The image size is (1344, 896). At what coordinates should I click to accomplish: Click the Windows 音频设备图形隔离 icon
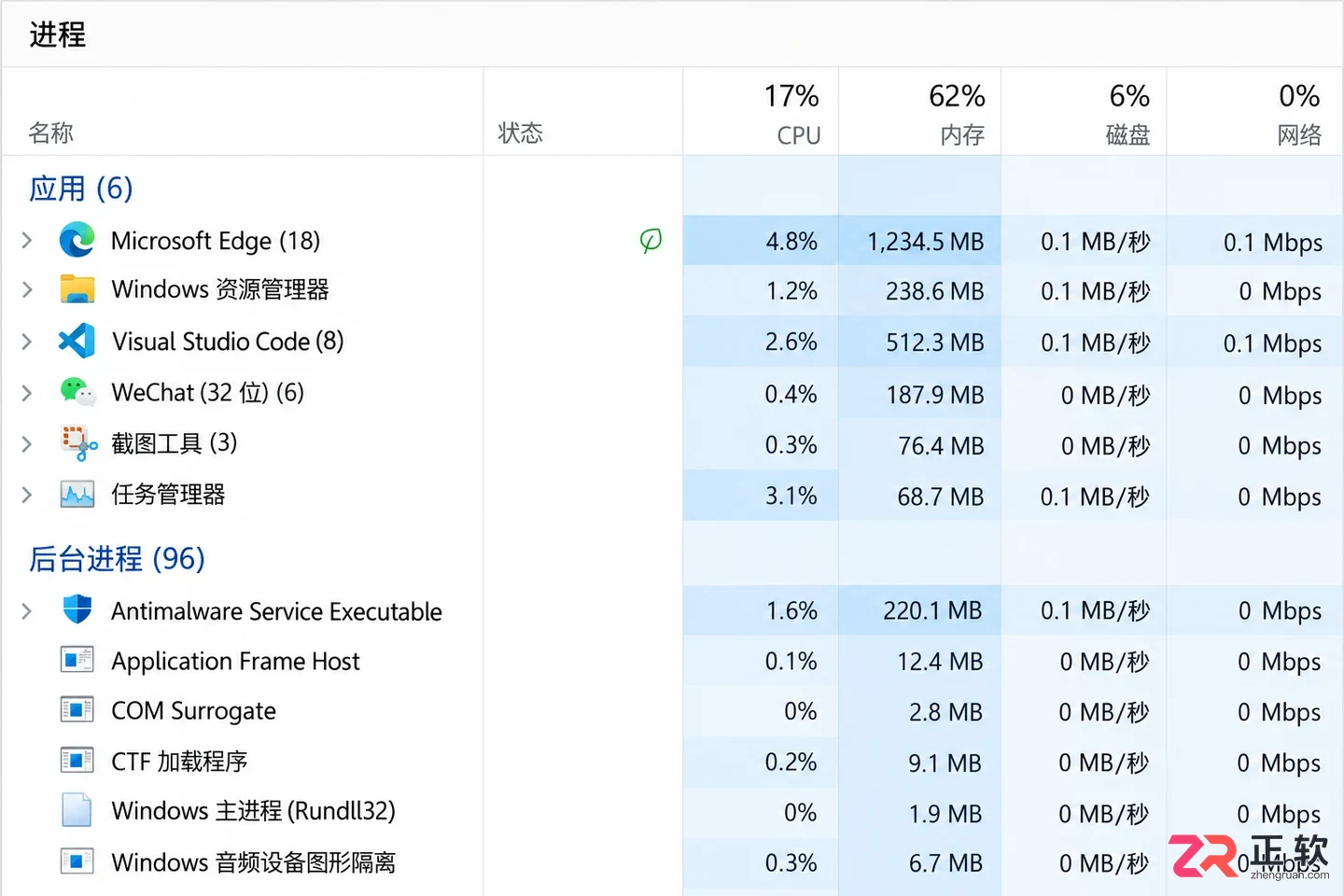[x=77, y=861]
